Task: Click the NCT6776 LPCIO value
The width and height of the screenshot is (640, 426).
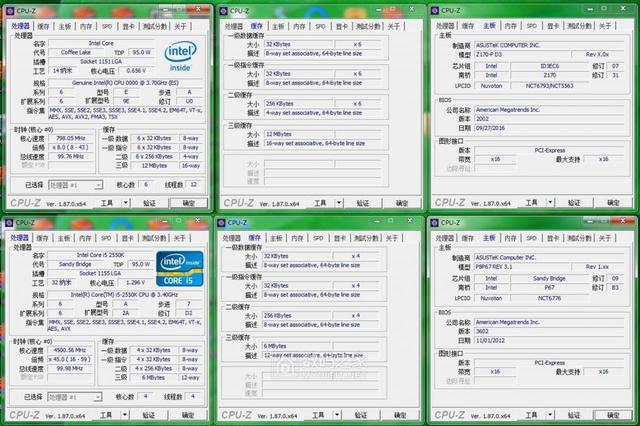Action: click(x=549, y=298)
